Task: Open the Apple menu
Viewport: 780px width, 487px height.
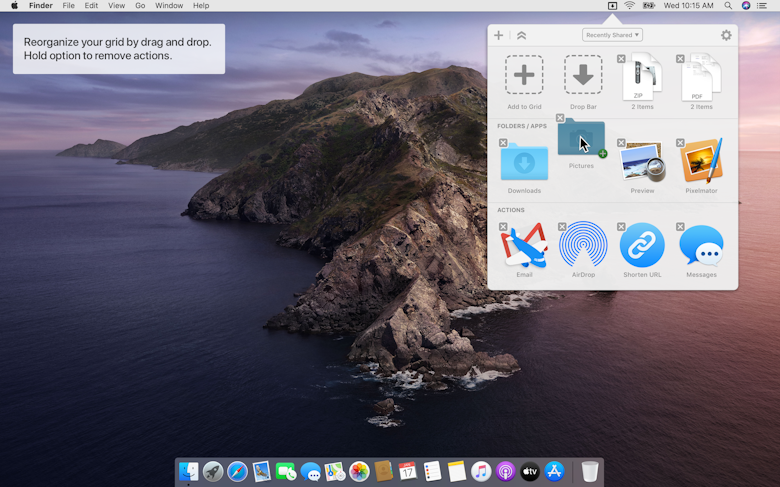Action: [x=14, y=5]
